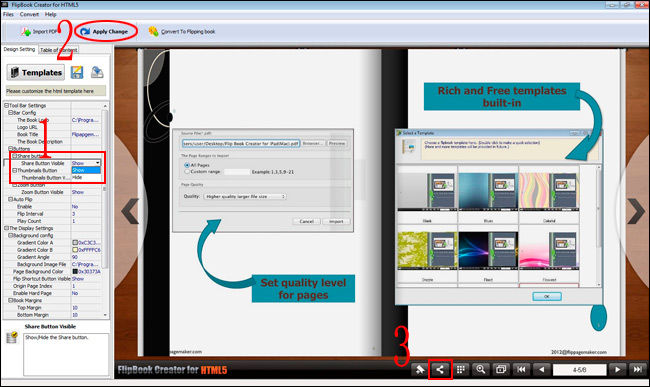The width and height of the screenshot is (650, 387).
Task: Click the zoom magnifier icon
Action: coord(480,370)
